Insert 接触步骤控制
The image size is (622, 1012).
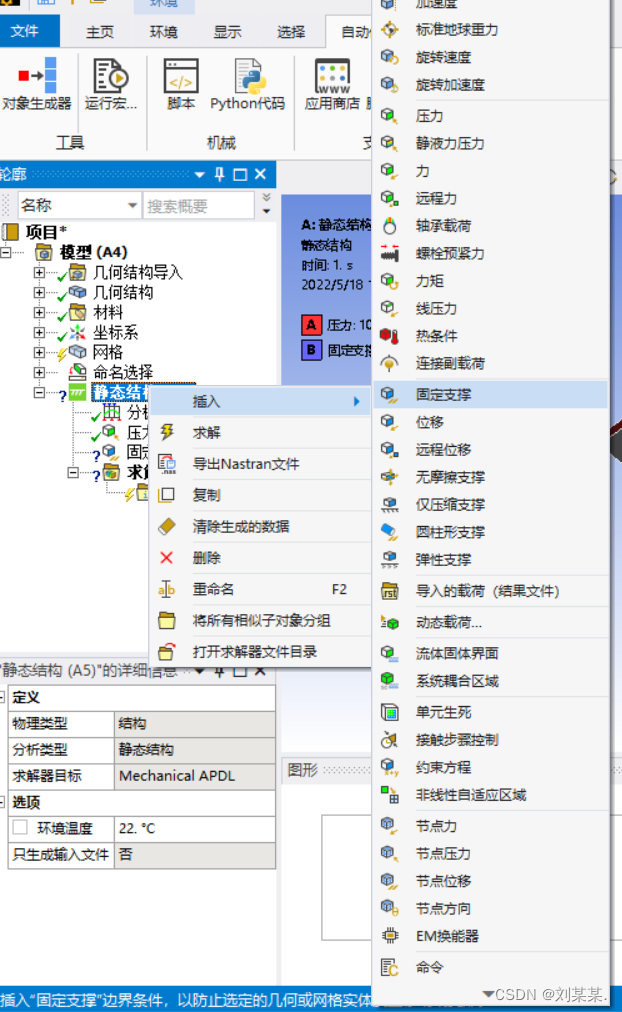491,740
